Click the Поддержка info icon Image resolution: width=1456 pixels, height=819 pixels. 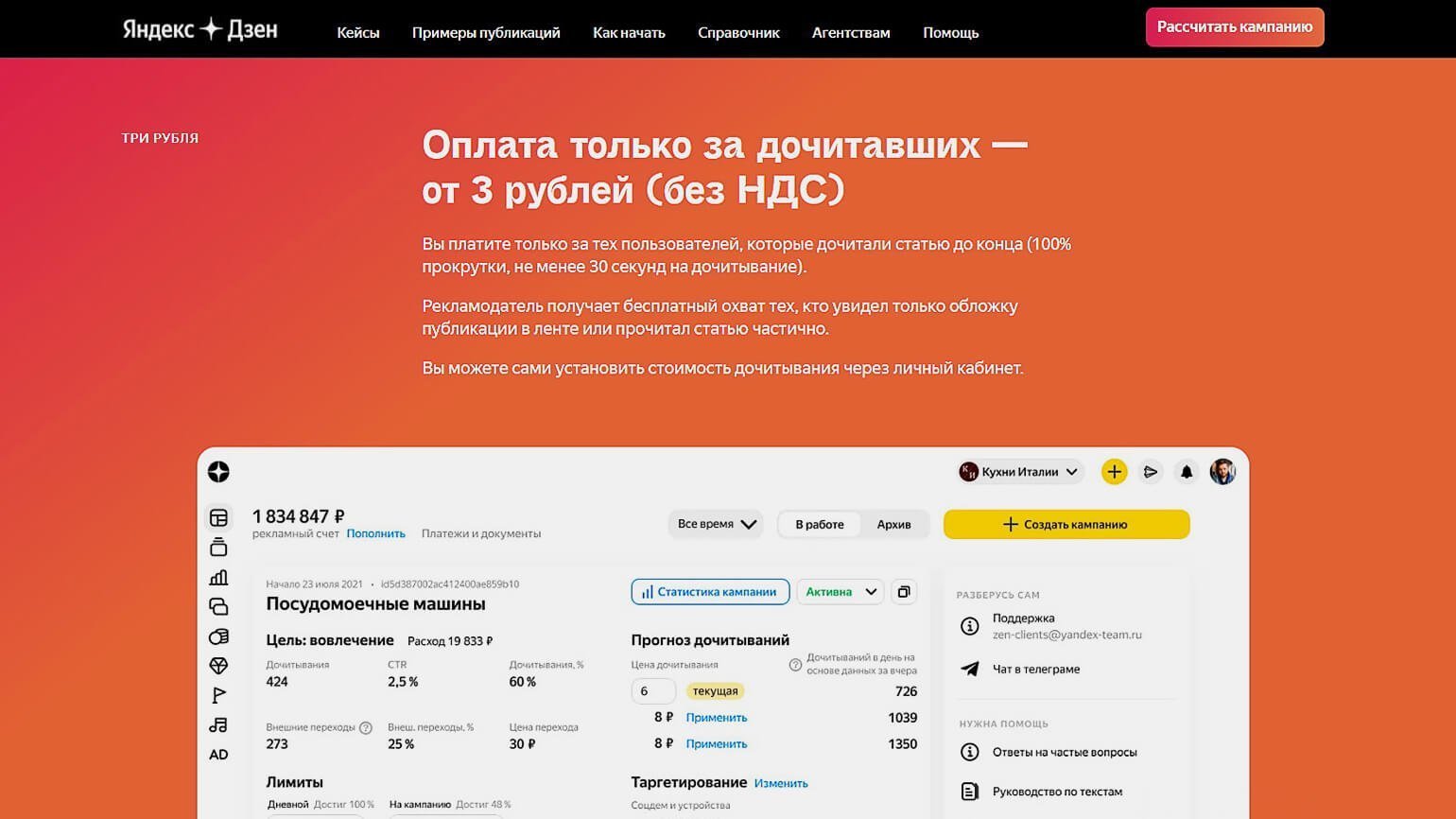click(969, 626)
